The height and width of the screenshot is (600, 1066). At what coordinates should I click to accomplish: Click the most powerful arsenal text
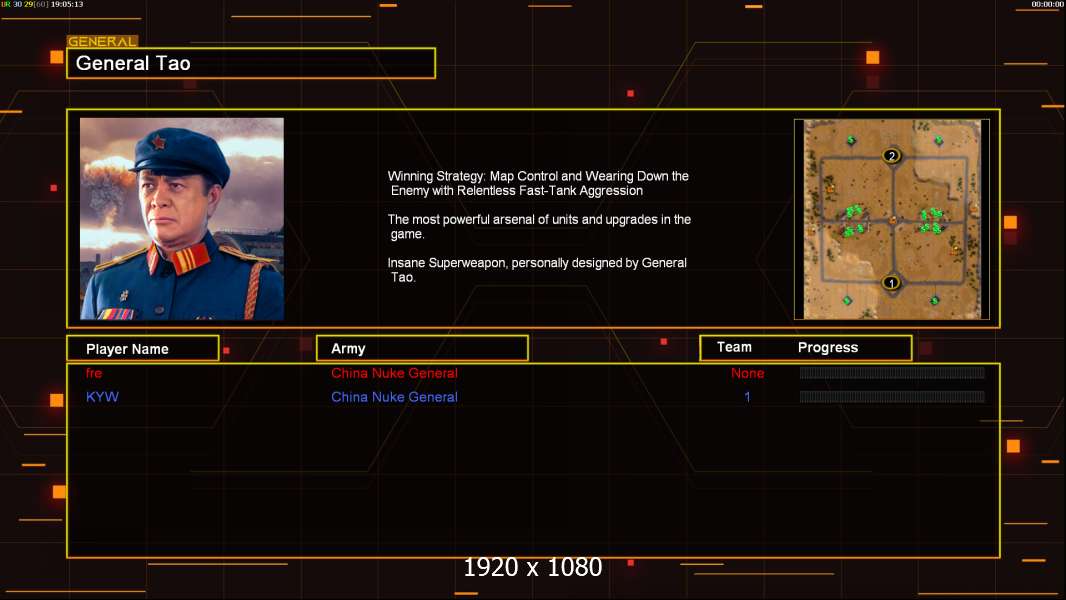click(539, 226)
